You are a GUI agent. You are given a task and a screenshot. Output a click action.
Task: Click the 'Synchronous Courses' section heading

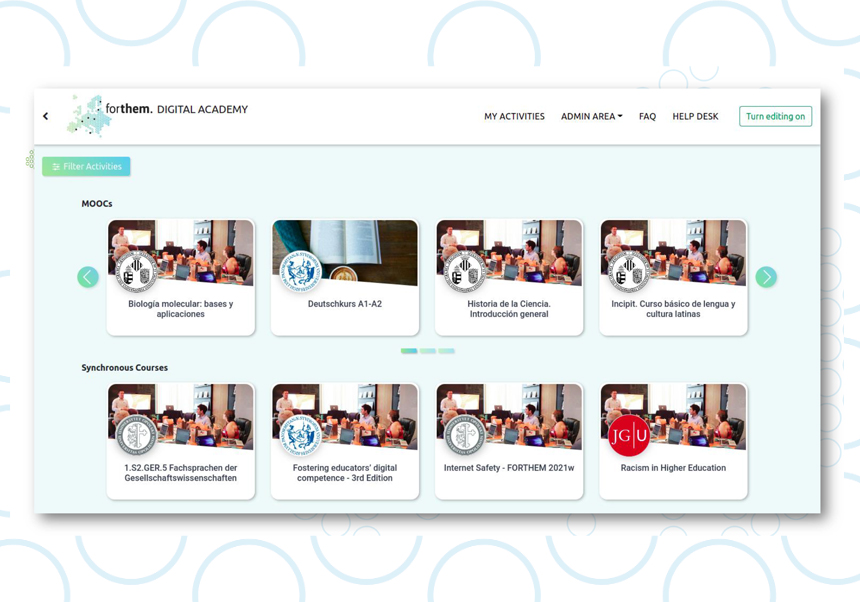[125, 367]
